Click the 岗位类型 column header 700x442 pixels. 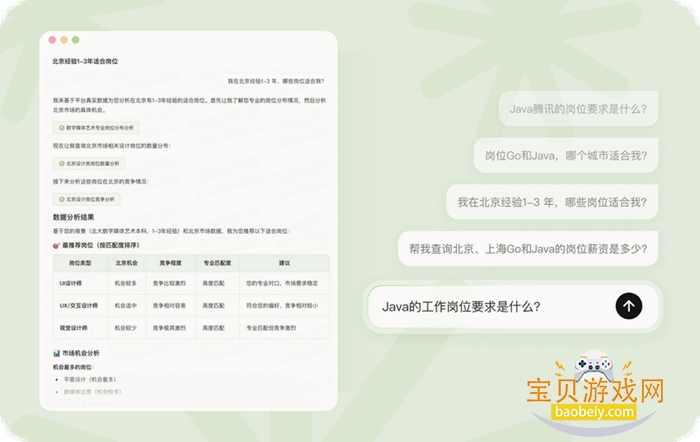80,263
